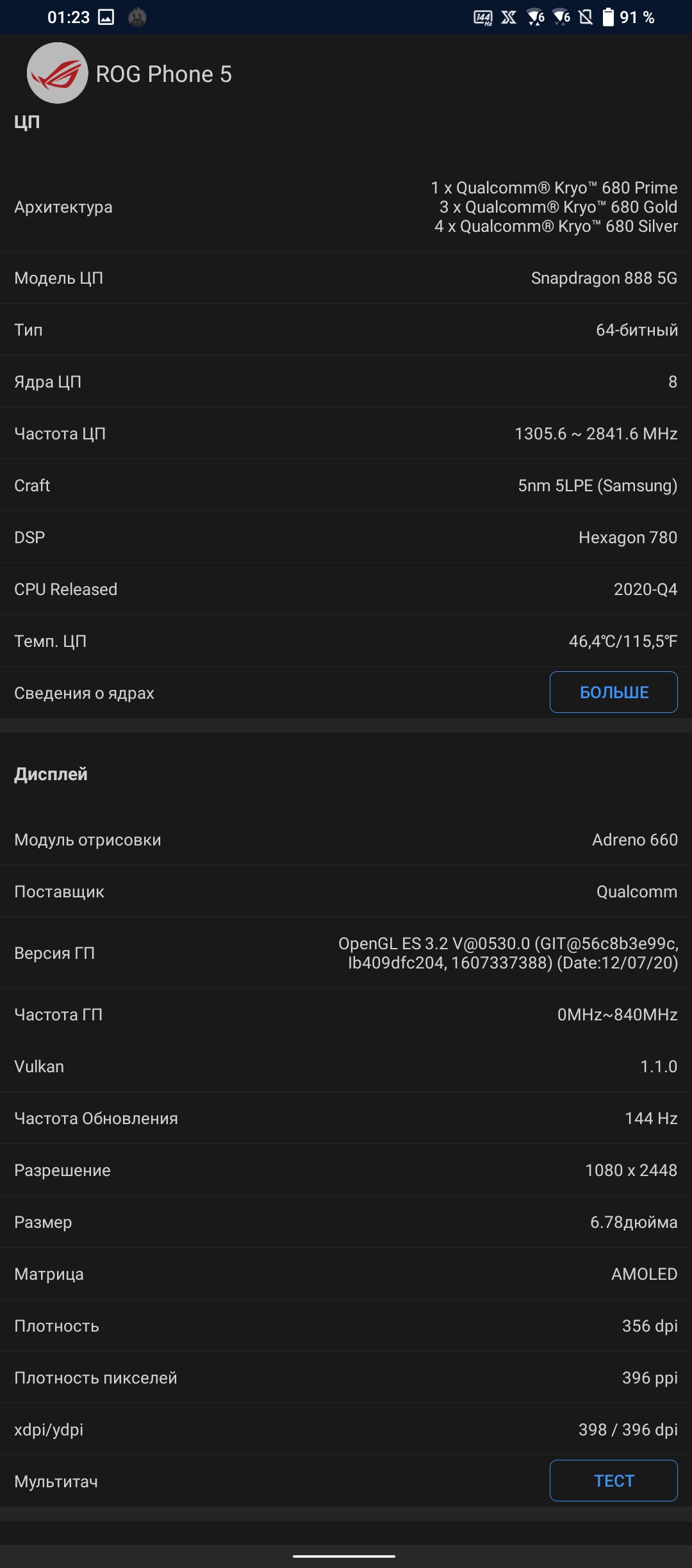Image resolution: width=692 pixels, height=1568 pixels.
Task: Tap the navigation gesture bar at bottom
Action: point(344,1555)
